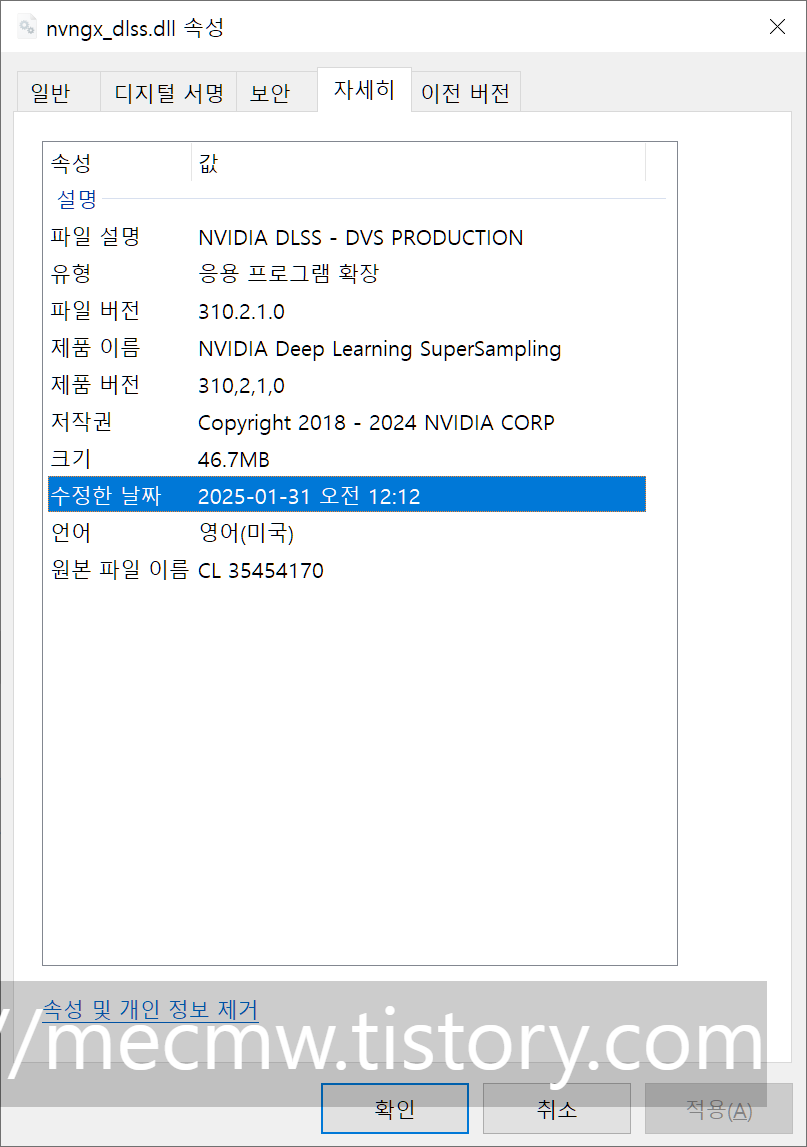Select the 자세히 tab

click(364, 90)
